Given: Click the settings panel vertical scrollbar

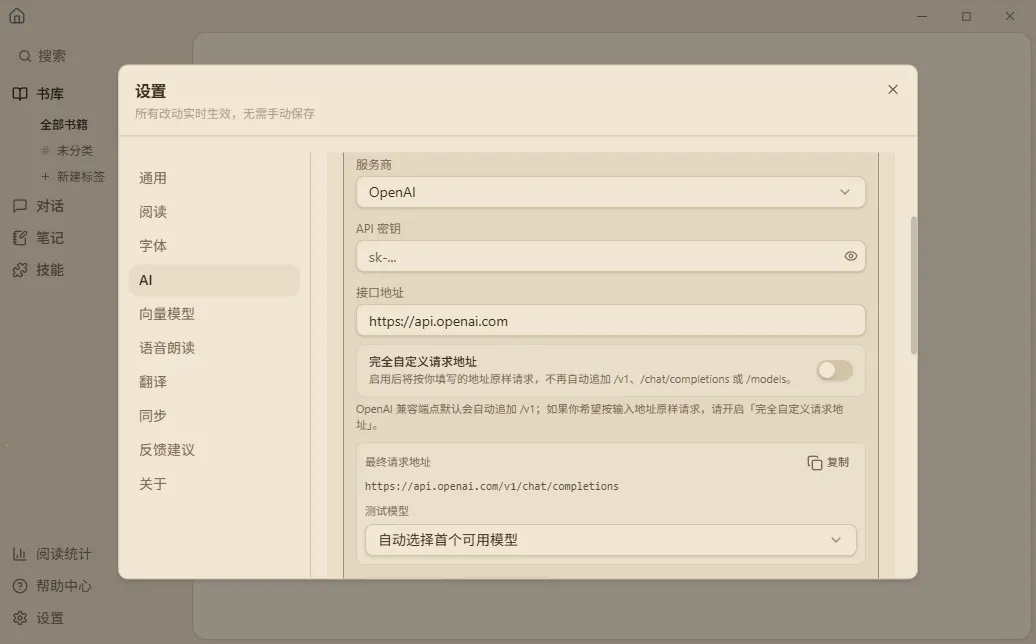Looking at the screenshot, I should [914, 285].
